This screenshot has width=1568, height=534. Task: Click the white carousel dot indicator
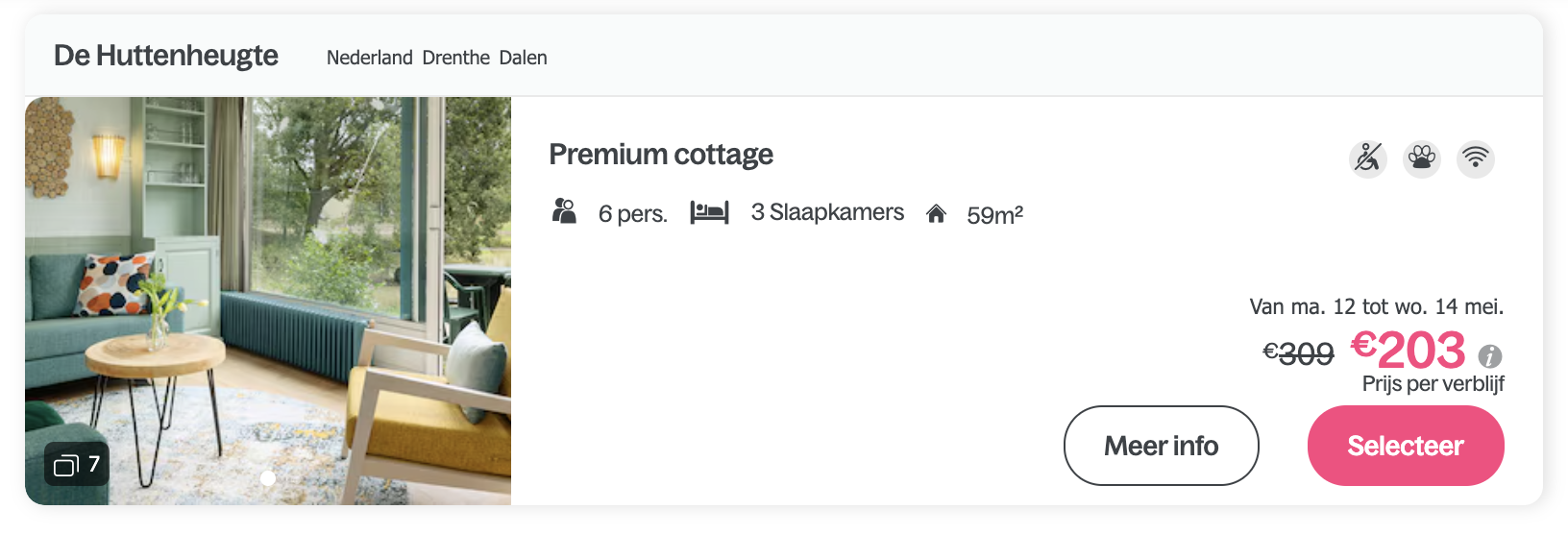tap(268, 477)
